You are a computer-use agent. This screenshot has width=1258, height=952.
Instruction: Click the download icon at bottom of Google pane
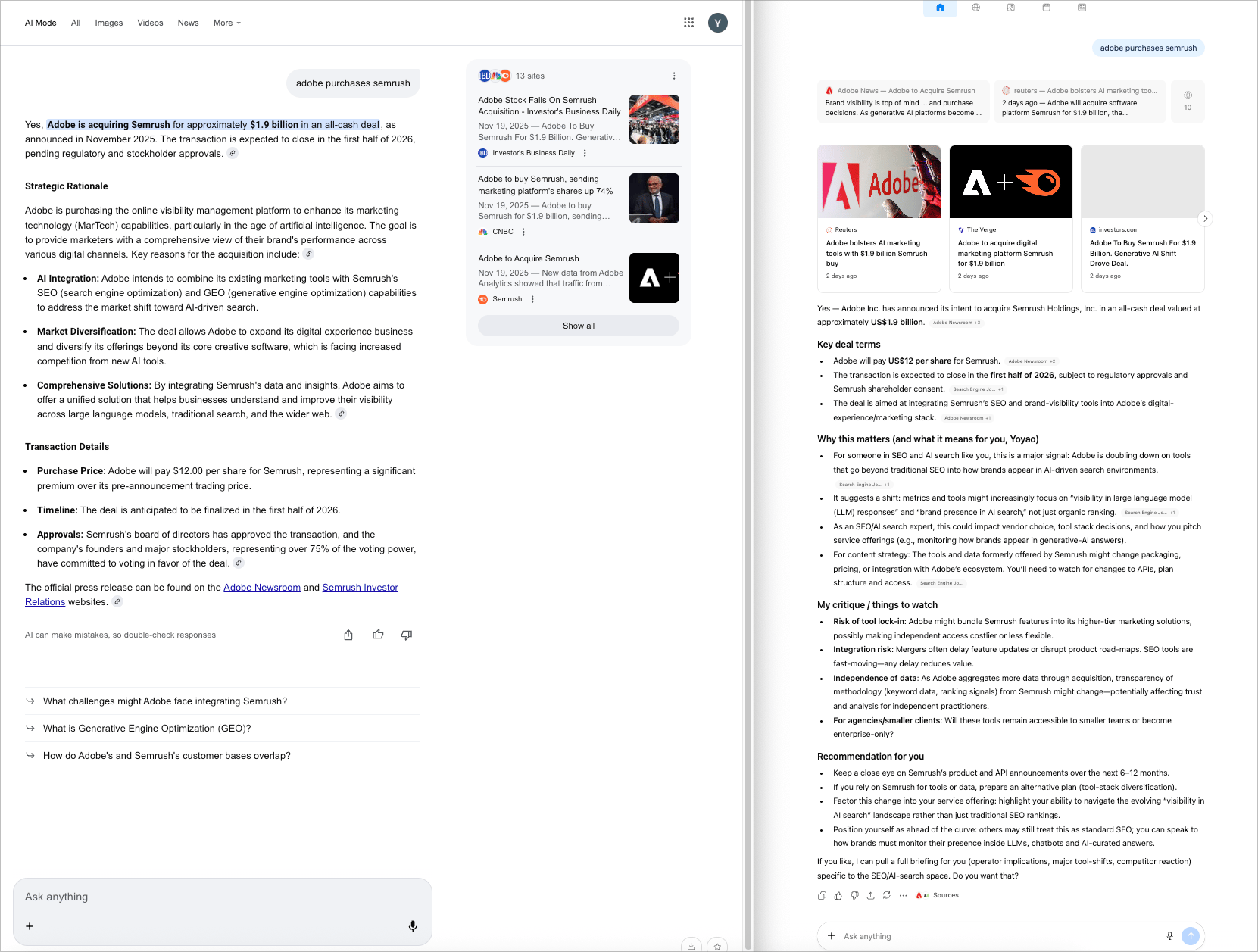coord(691,945)
